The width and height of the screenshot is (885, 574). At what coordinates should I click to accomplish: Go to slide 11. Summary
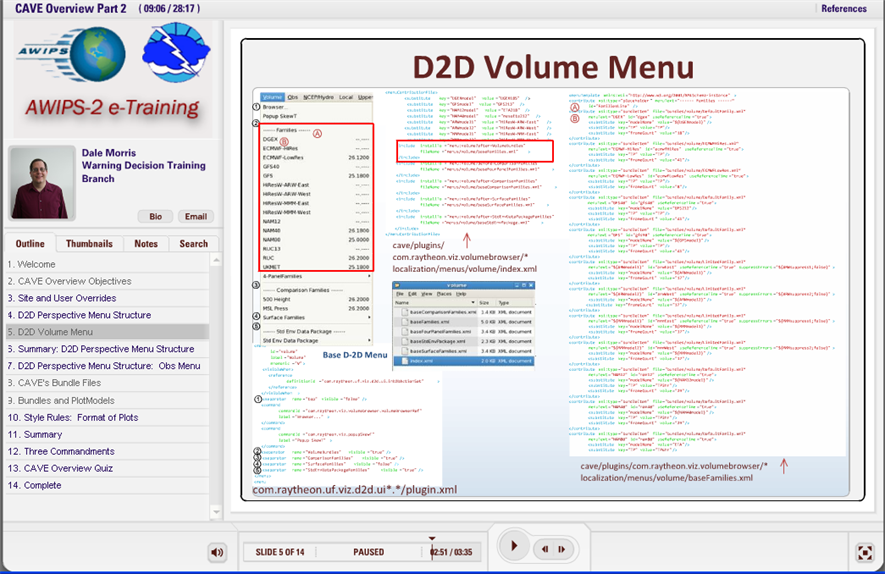[107, 435]
